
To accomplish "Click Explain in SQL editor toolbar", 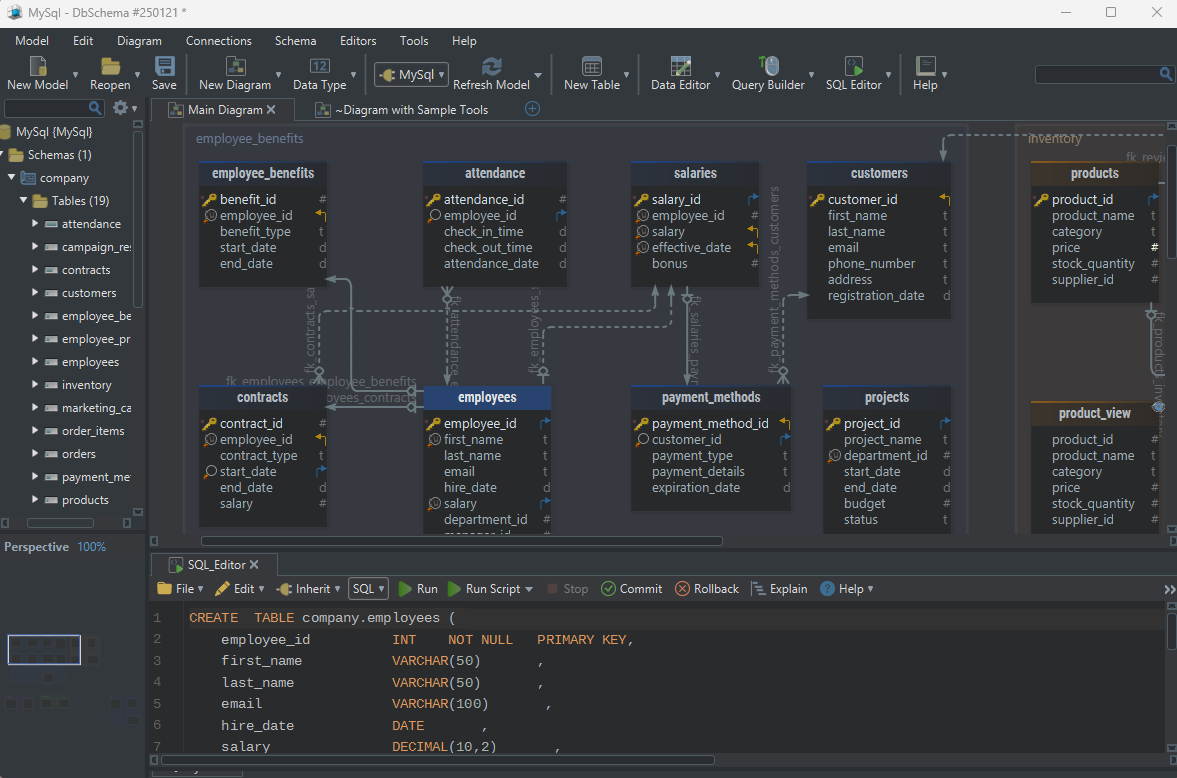I will pyautogui.click(x=779, y=589).
